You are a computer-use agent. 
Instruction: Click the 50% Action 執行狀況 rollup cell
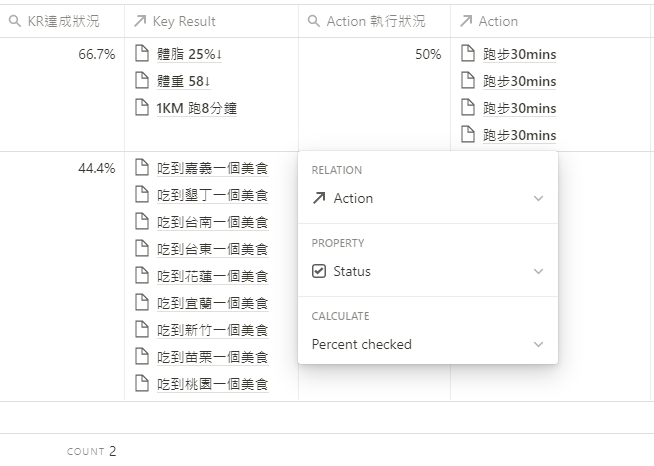click(x=375, y=95)
